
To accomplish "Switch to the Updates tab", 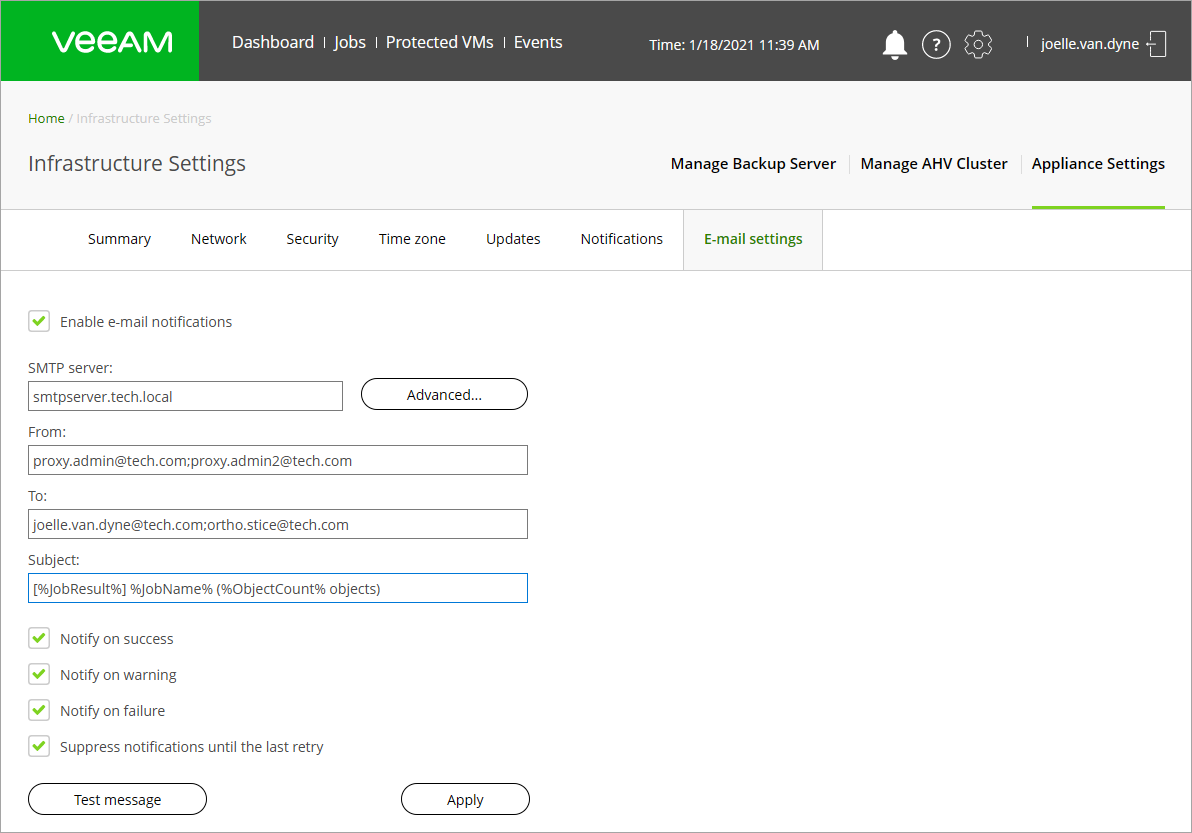I will [513, 239].
